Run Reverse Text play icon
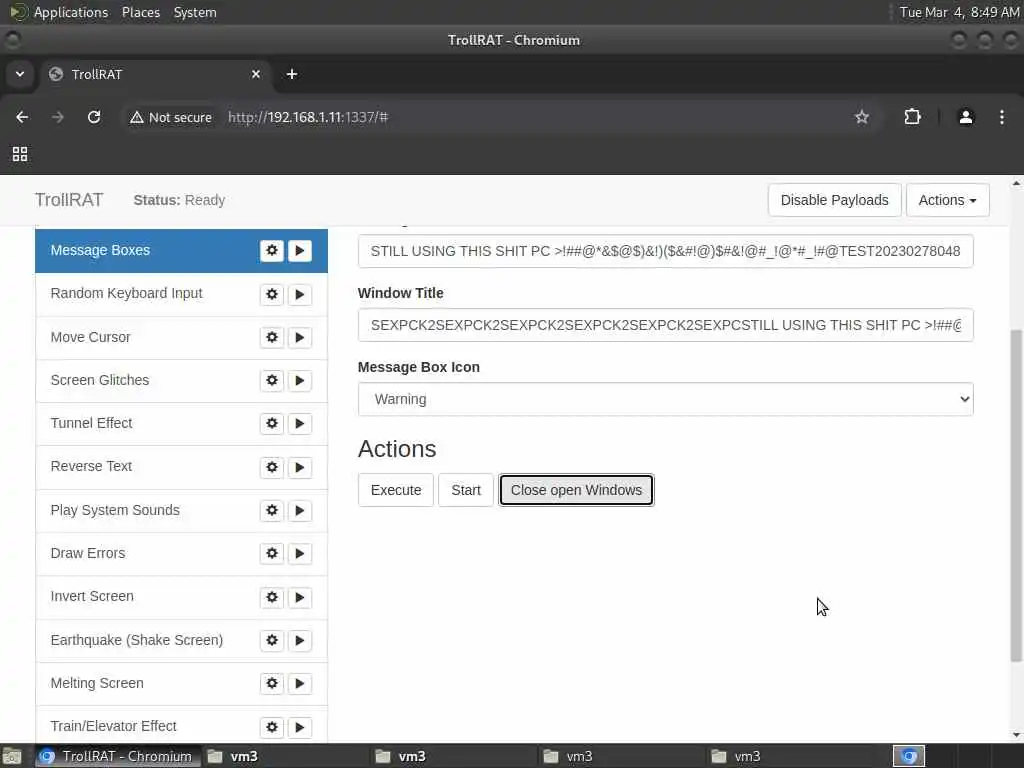This screenshot has height=768, width=1024. (x=300, y=468)
